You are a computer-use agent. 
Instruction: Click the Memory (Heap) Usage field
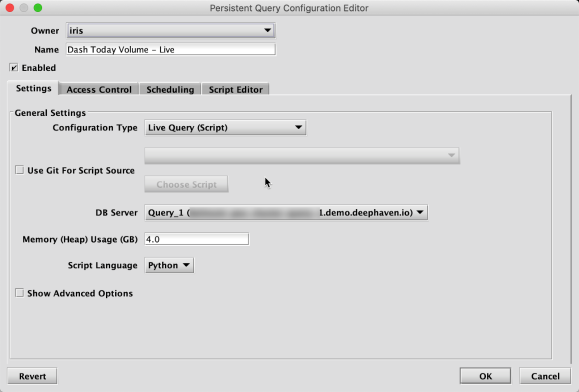click(x=196, y=239)
